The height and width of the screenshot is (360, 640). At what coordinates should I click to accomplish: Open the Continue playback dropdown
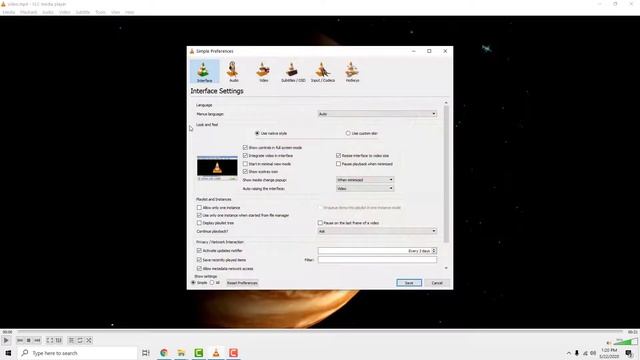(377, 231)
